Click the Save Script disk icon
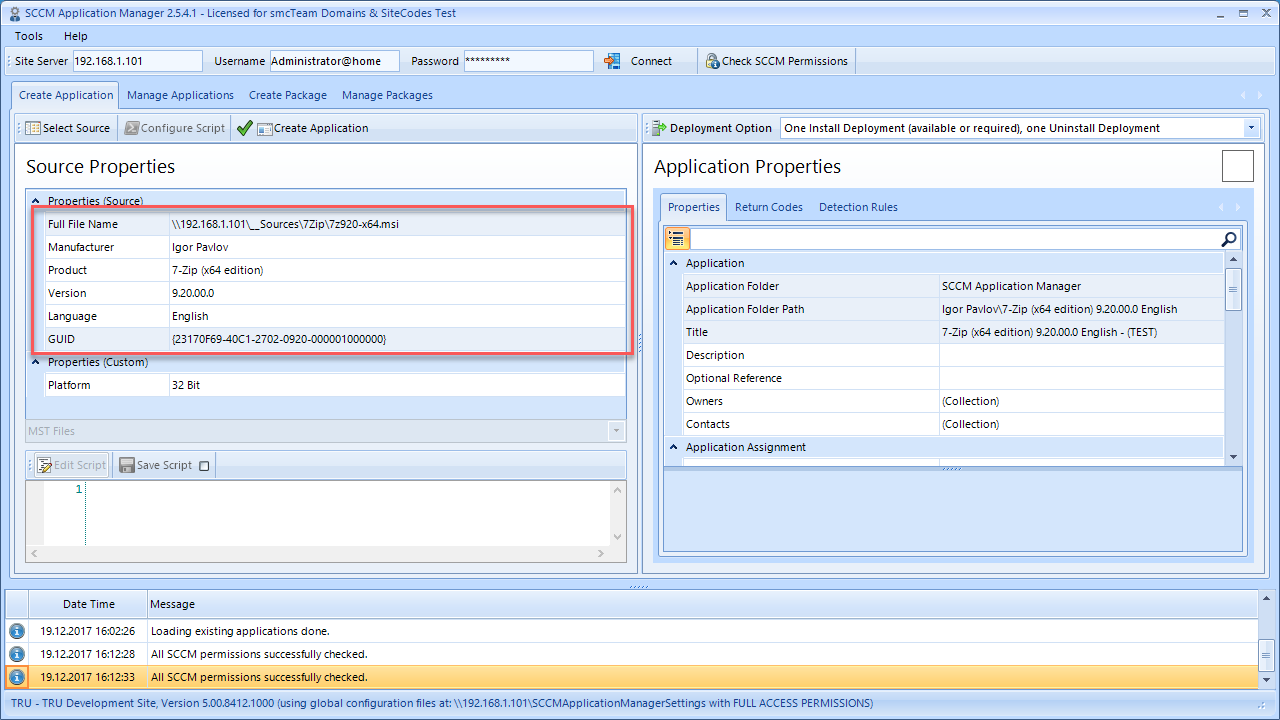Screen dimensions: 1280x720 click(127, 465)
